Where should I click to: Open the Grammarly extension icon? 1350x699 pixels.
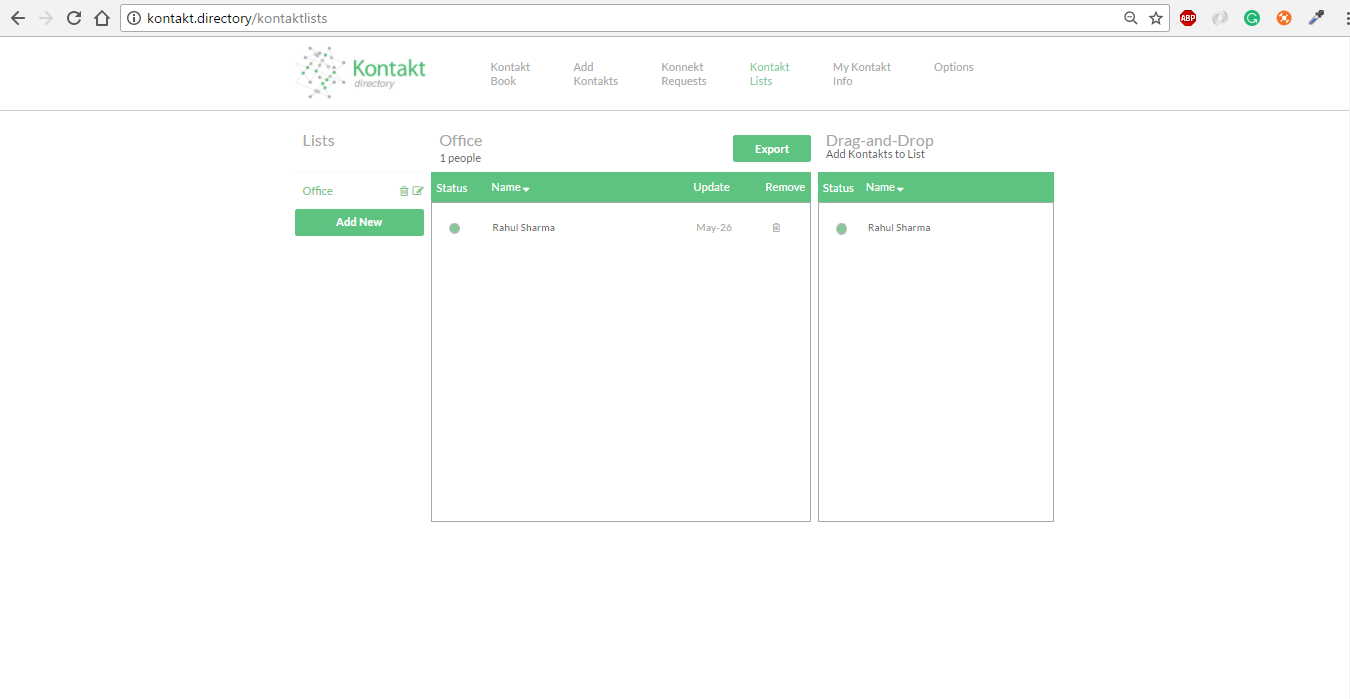(1252, 18)
